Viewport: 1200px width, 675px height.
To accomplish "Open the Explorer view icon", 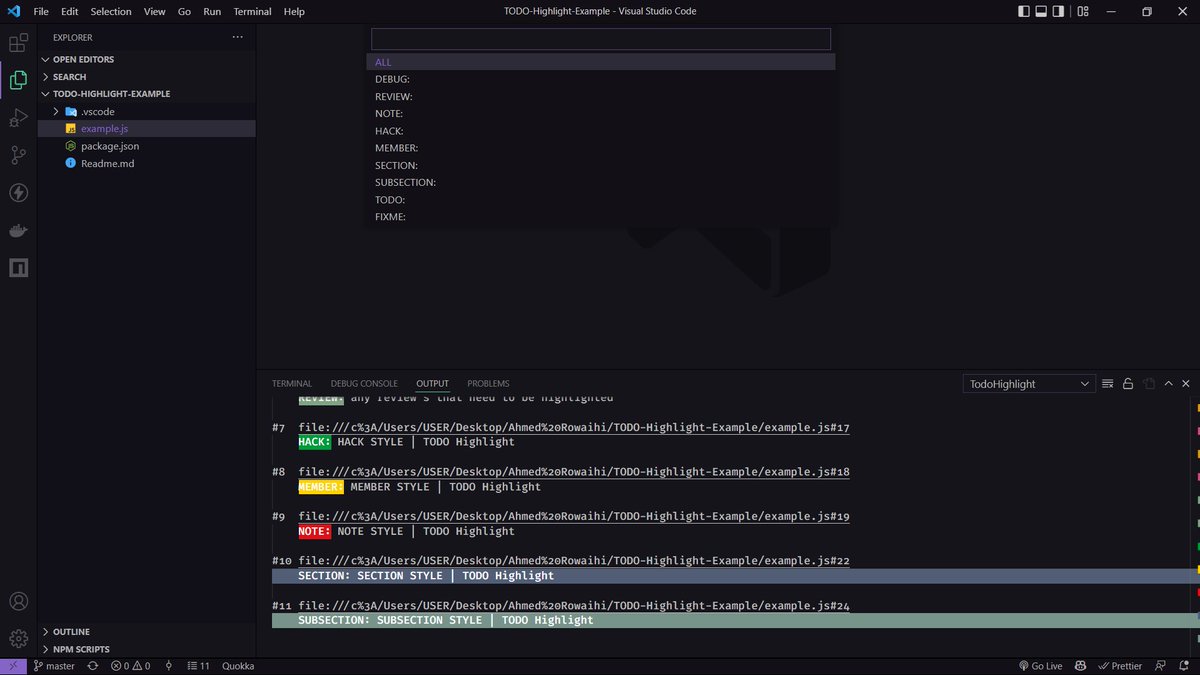I will 18,80.
